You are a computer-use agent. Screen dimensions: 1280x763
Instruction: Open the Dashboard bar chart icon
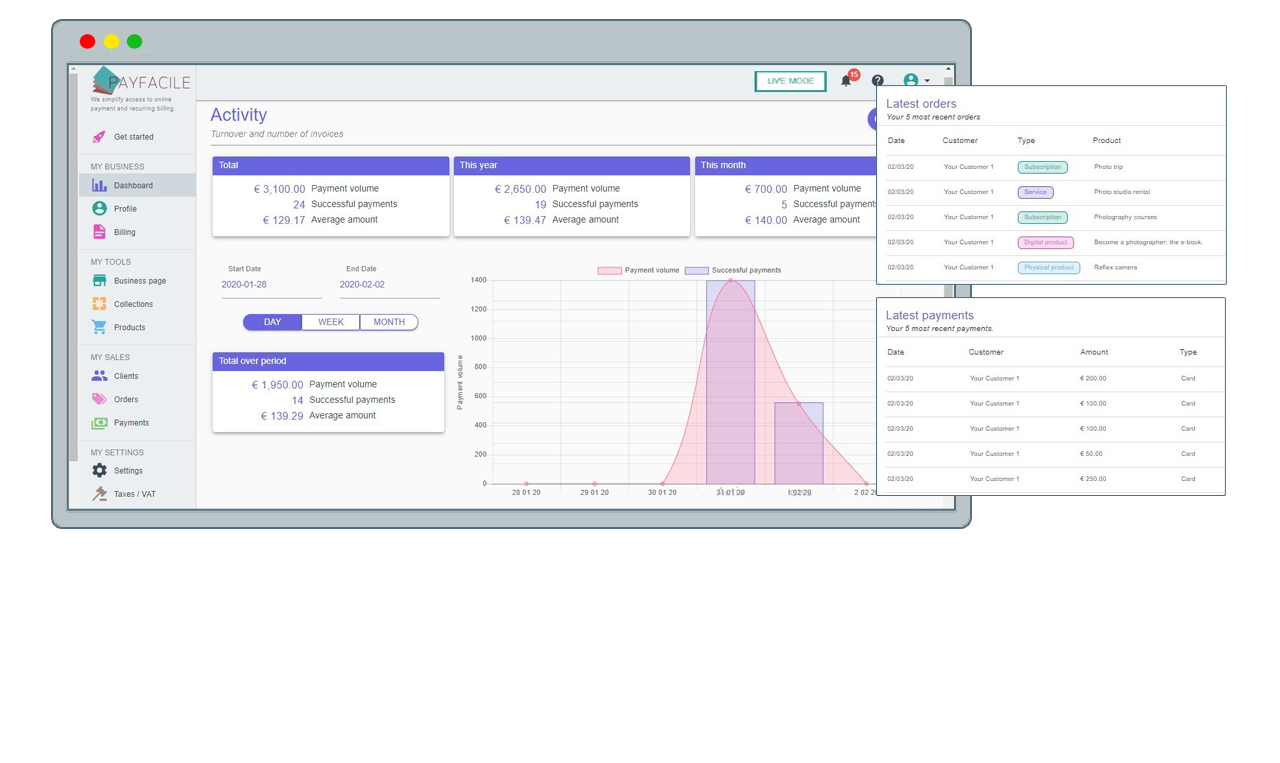(99, 185)
